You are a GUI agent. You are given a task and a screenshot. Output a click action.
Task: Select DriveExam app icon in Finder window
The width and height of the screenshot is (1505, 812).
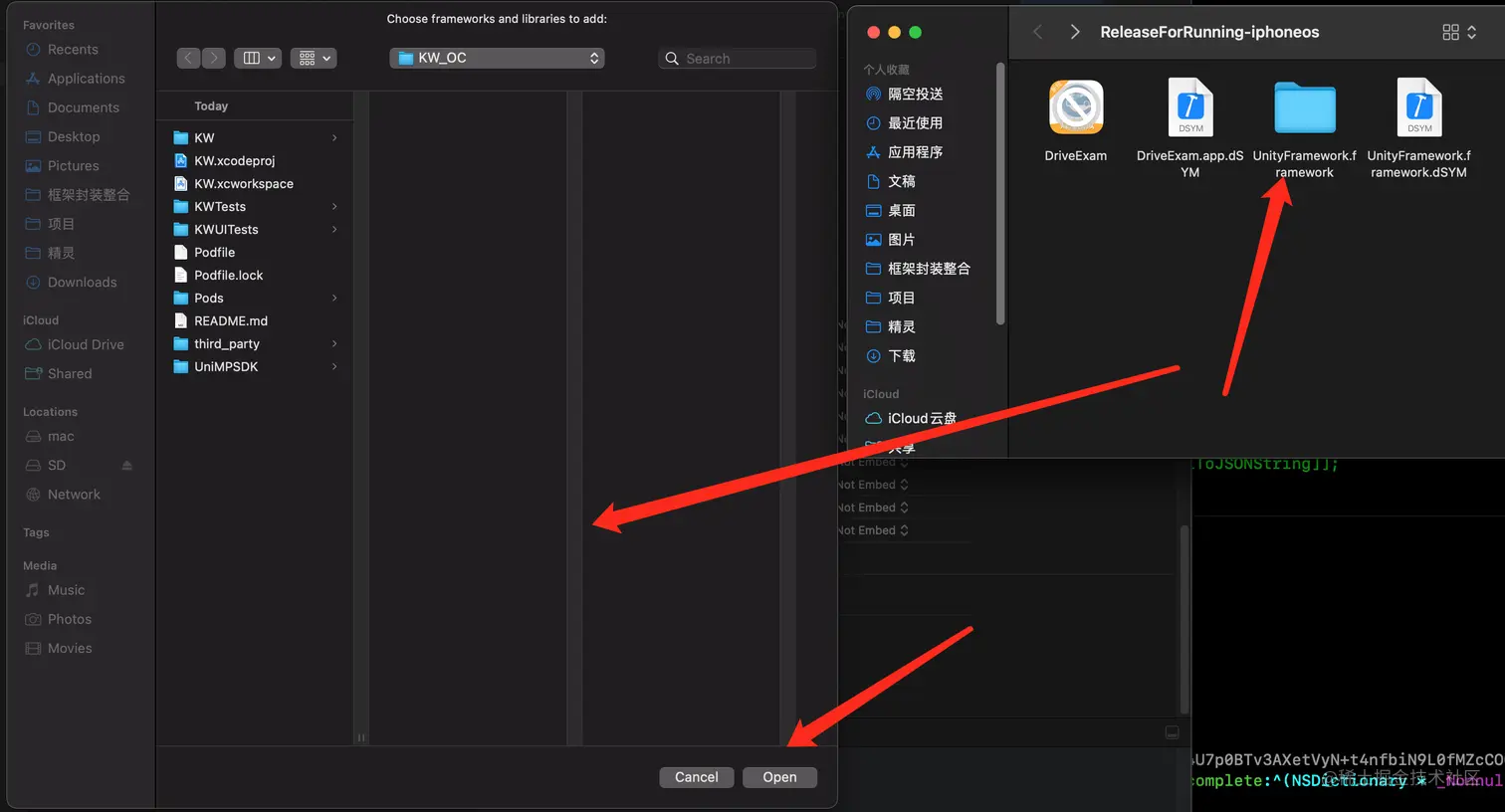(1076, 108)
